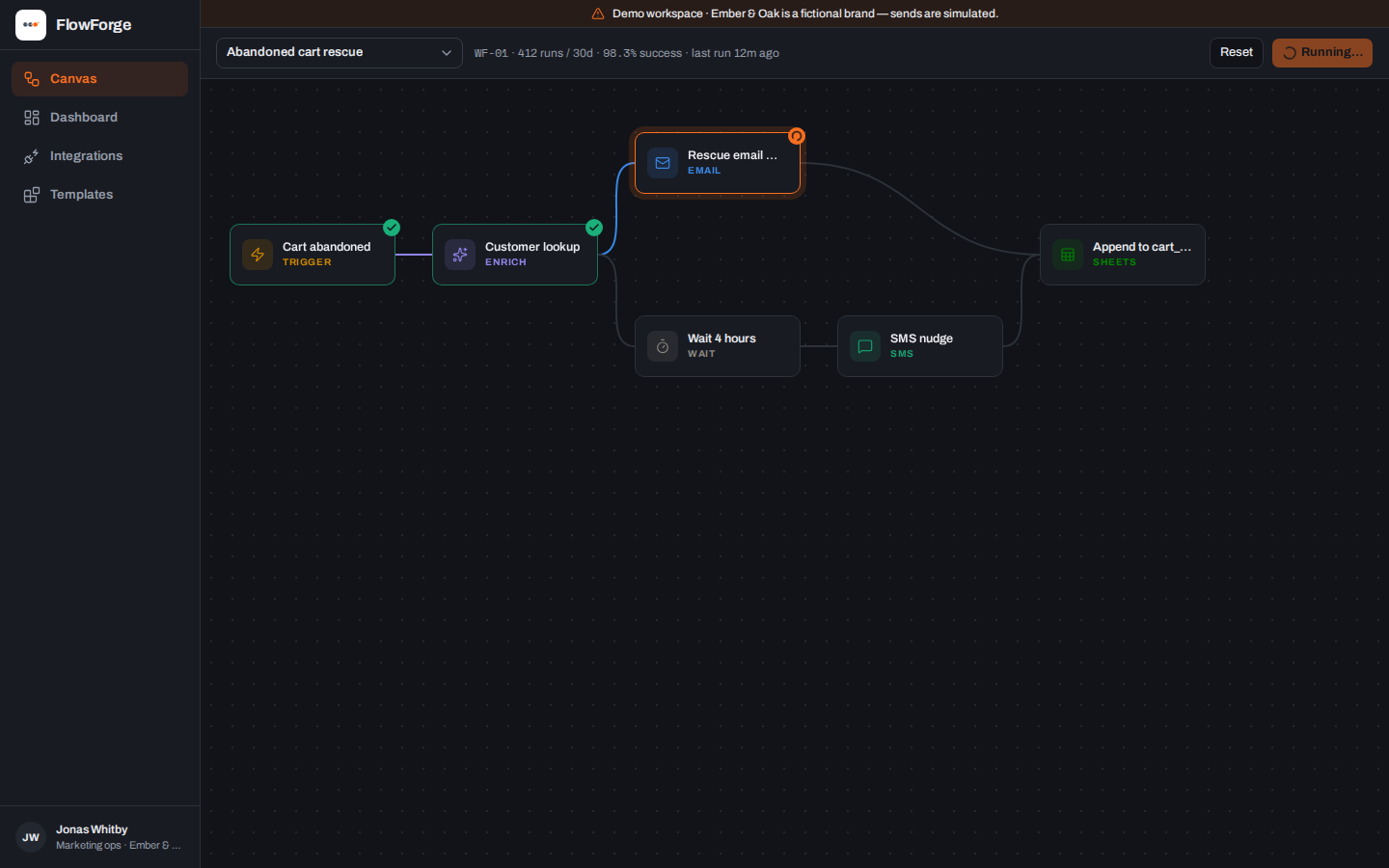Go to the Templates menu item
Screen dimensions: 1389x868
pos(99,195)
